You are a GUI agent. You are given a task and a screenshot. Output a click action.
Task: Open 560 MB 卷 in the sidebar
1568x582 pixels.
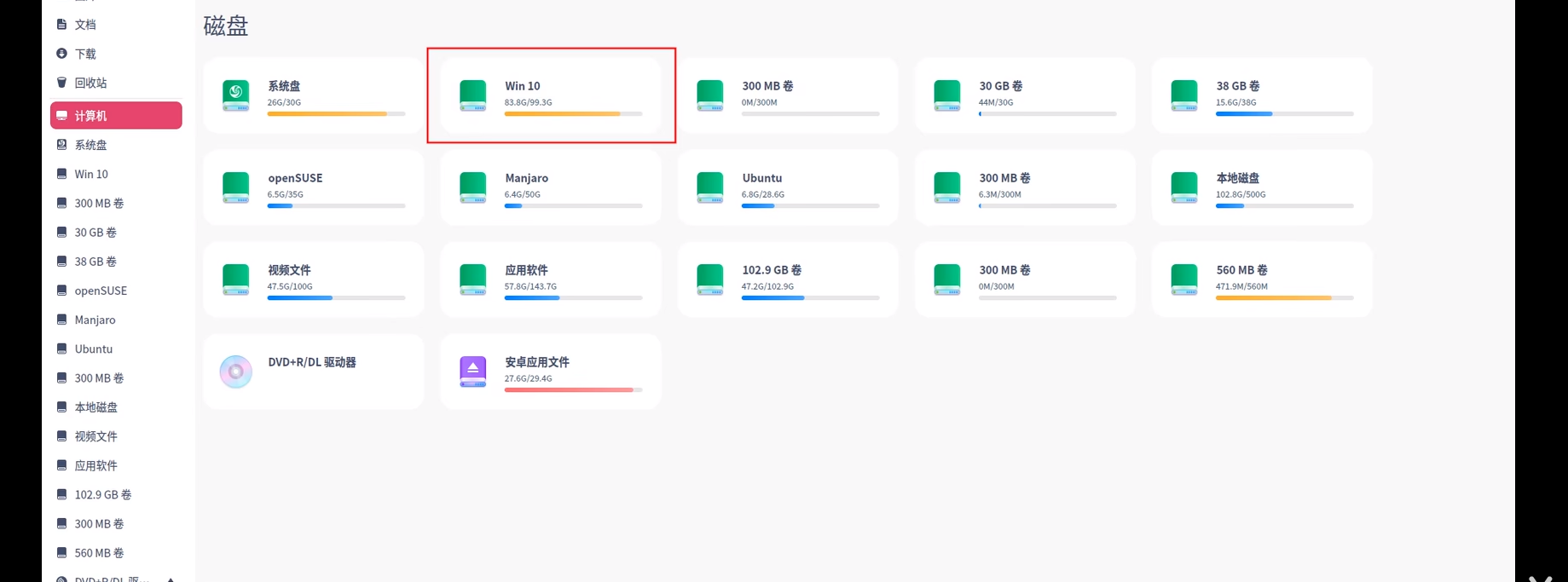[x=116, y=553]
